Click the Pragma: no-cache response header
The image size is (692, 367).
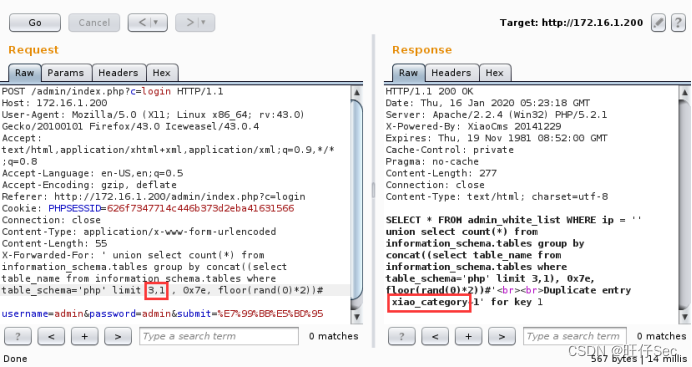[432, 161]
